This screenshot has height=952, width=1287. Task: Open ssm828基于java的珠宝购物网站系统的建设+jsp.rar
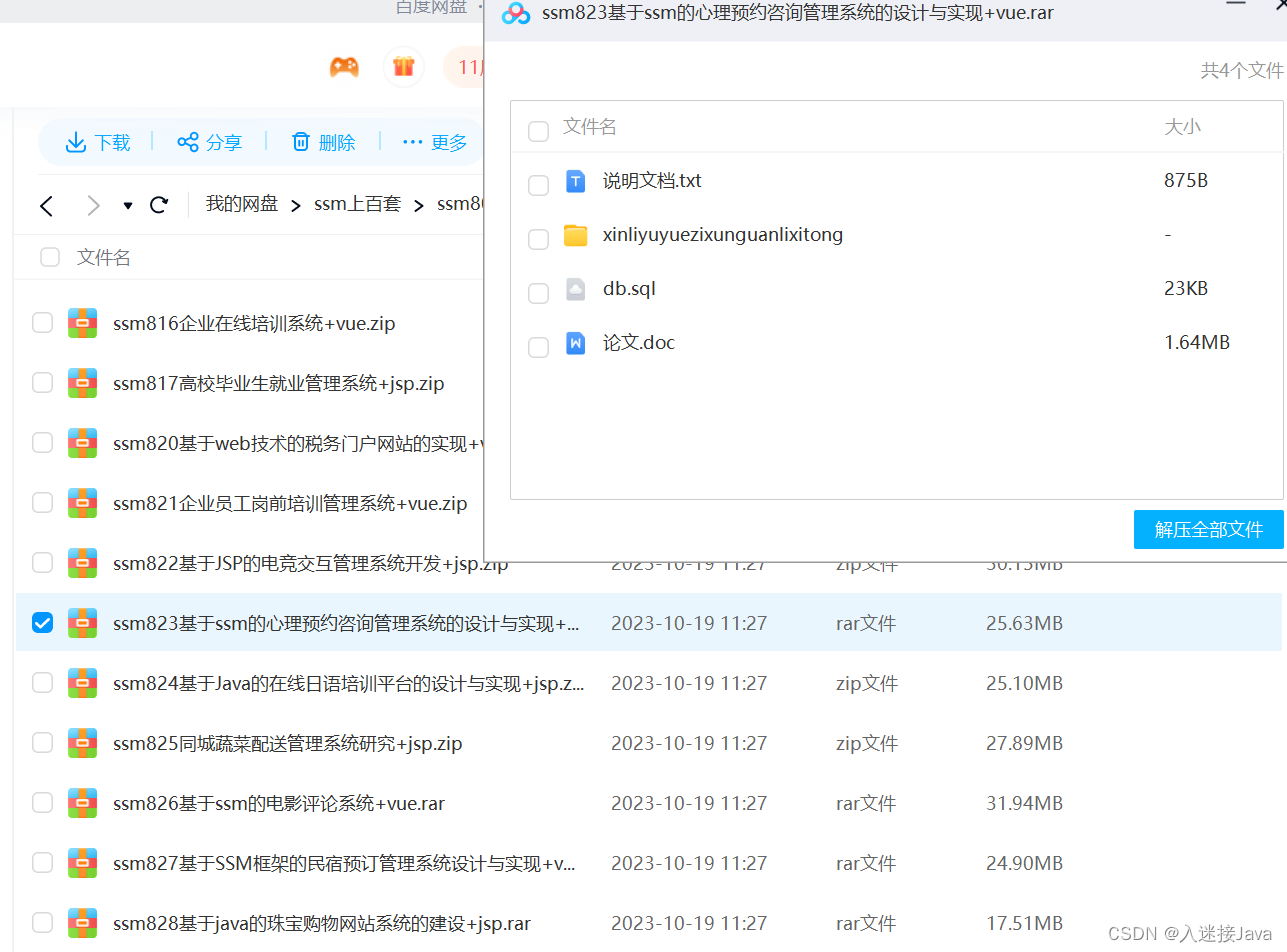coord(322,923)
